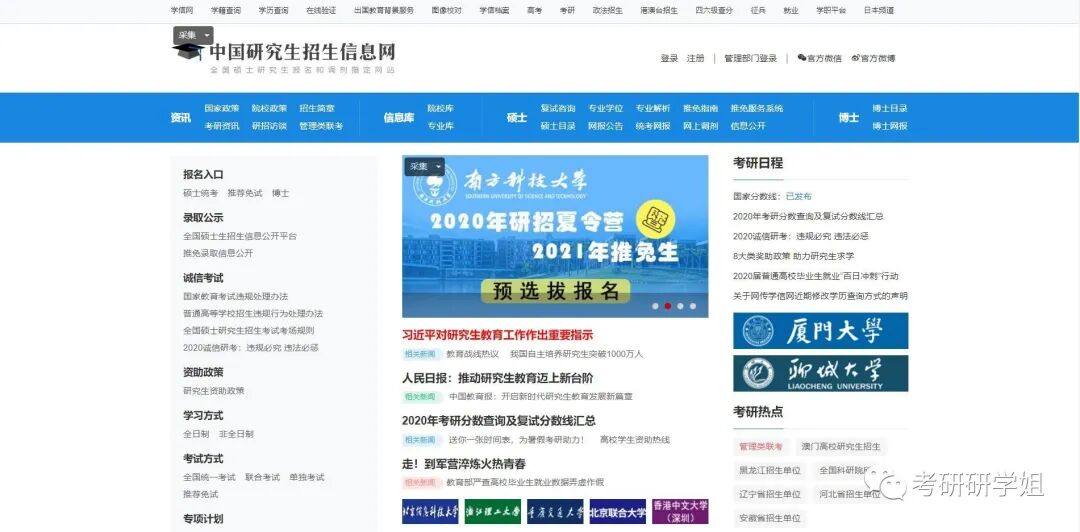Image resolution: width=1080 pixels, height=532 pixels.
Task: Open 我国自主培养研究生突破1000万人
Action: [x=577, y=354]
